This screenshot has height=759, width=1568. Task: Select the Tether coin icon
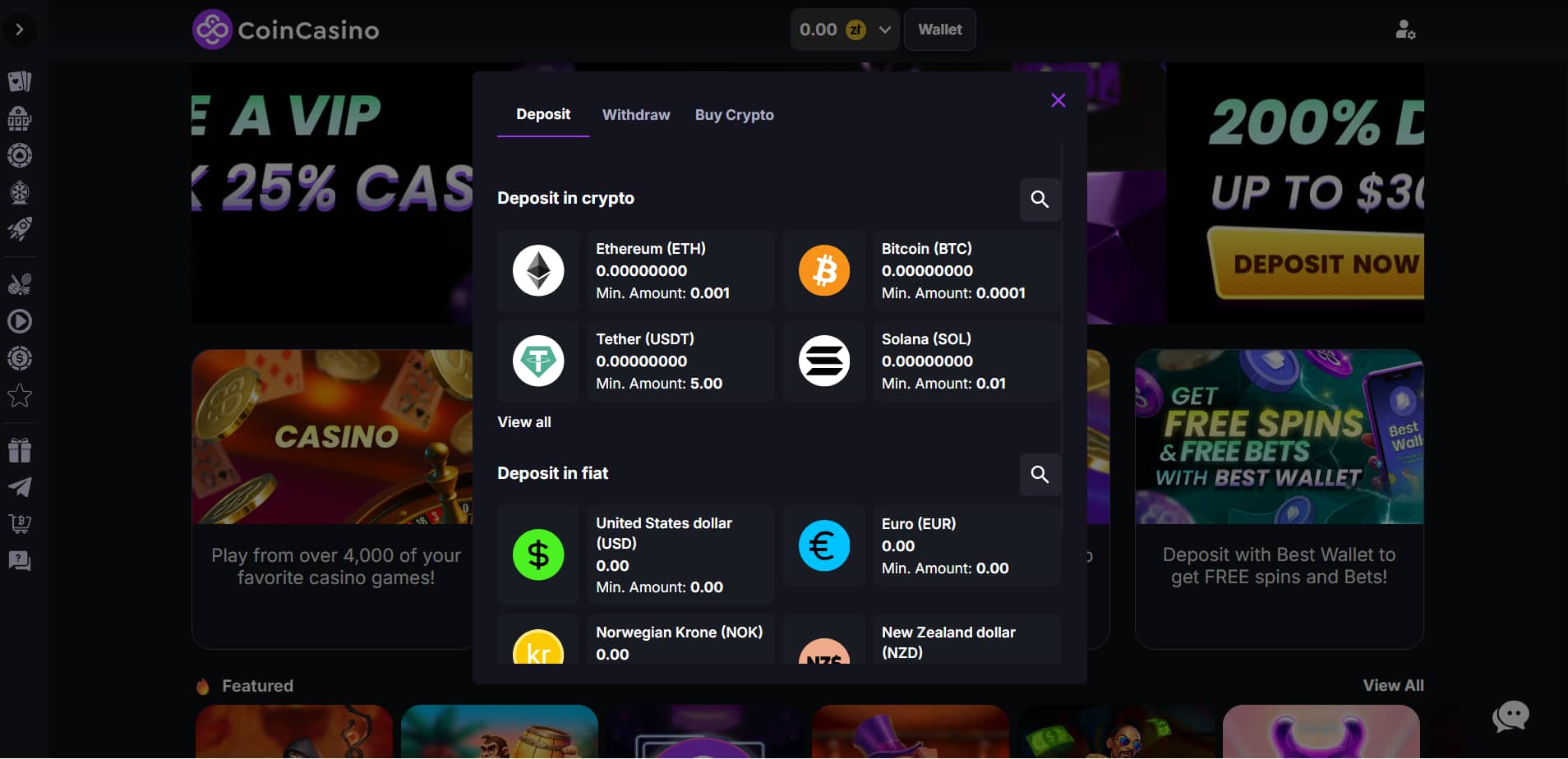click(538, 361)
